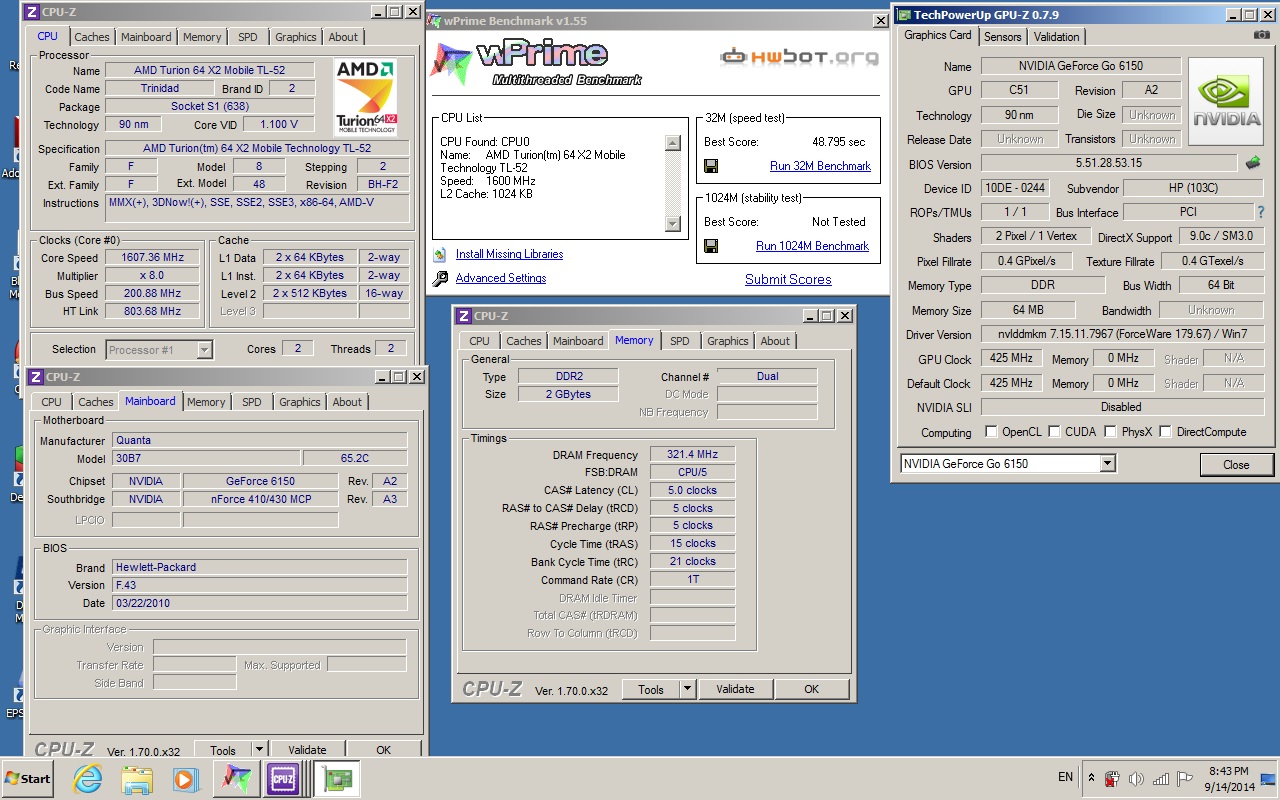
Task: Click the red tray icon beside the hidden icons arrow
Action: pyautogui.click(x=1111, y=779)
